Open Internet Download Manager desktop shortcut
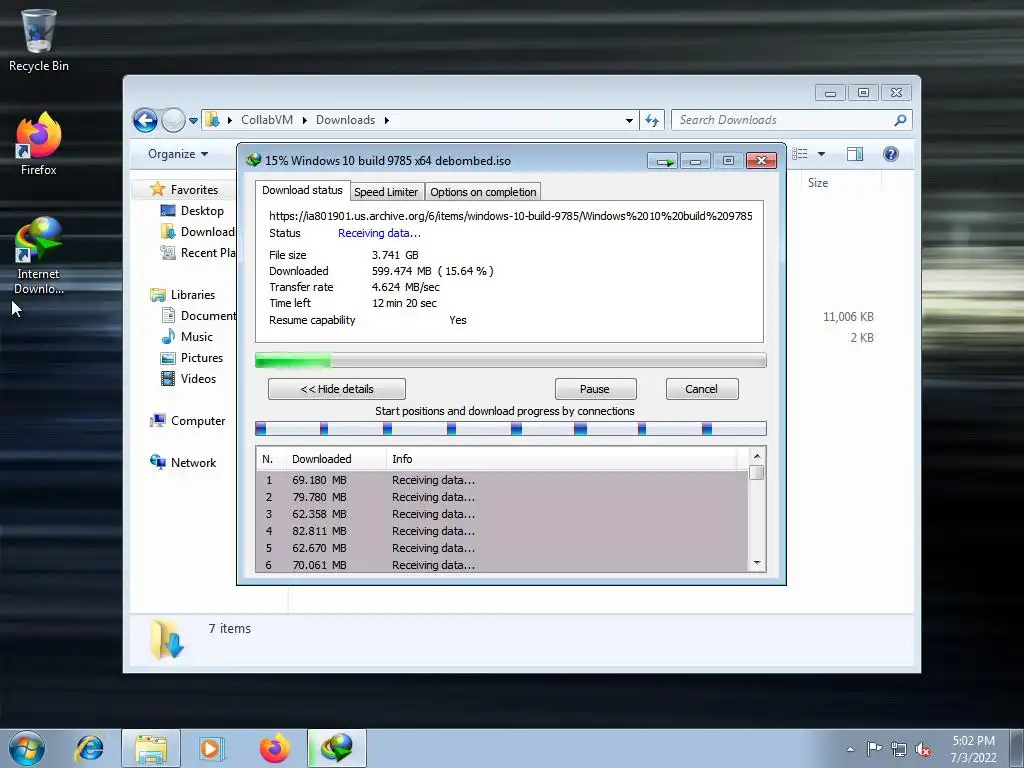 pos(39,256)
